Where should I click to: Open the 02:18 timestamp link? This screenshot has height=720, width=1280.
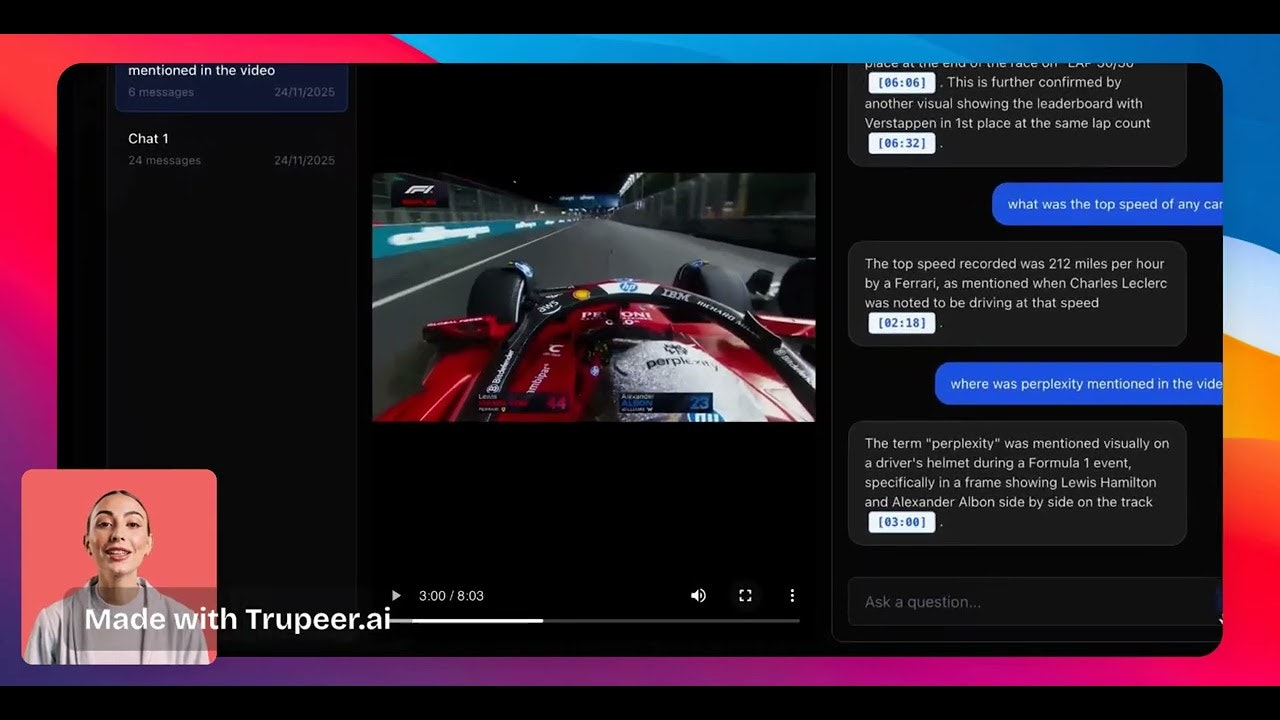(901, 323)
